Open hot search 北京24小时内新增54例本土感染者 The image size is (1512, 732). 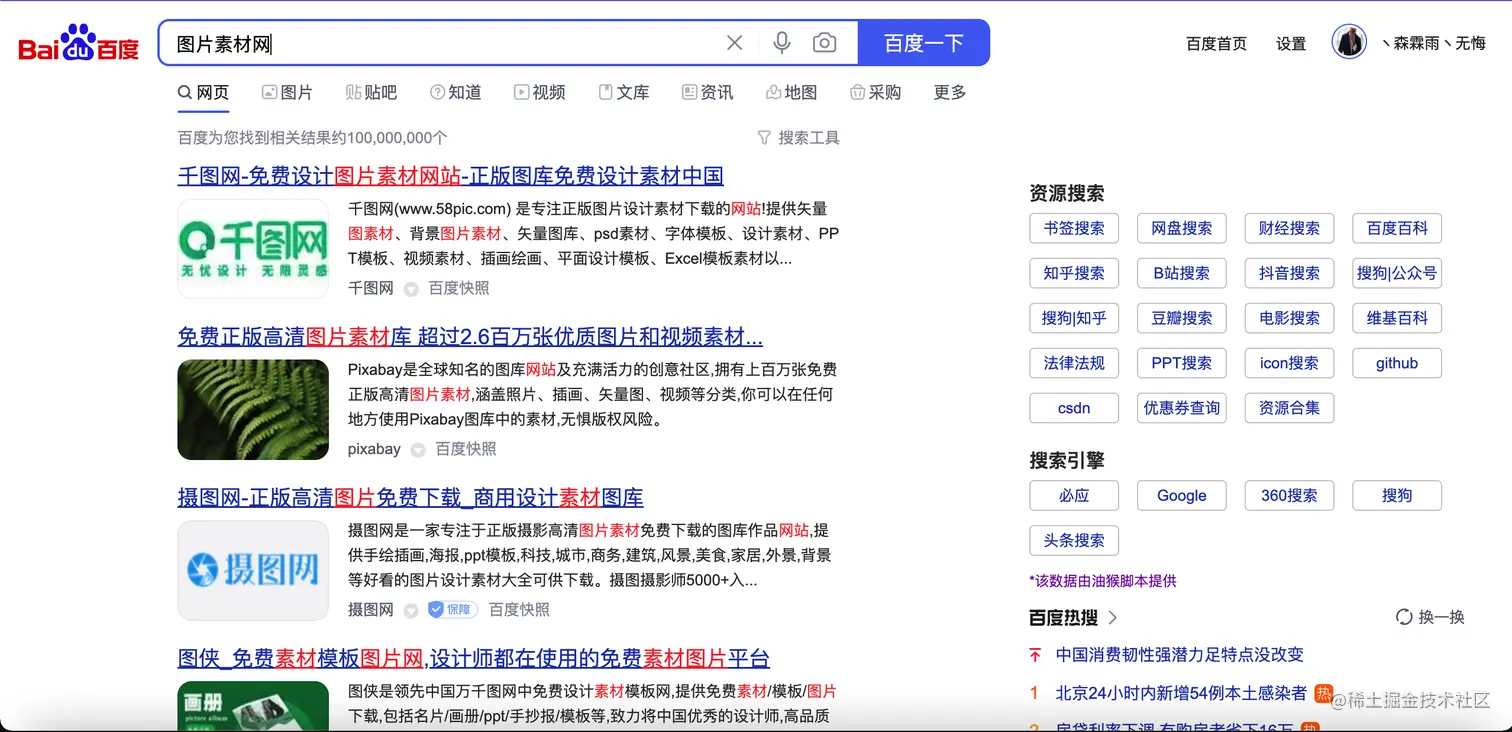pyautogui.click(x=1181, y=693)
